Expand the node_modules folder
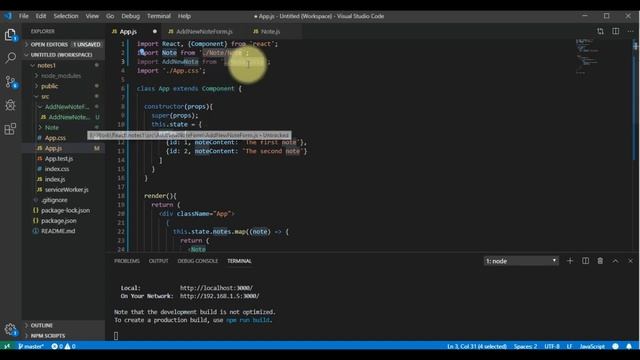The height and width of the screenshot is (360, 640). (64, 76)
